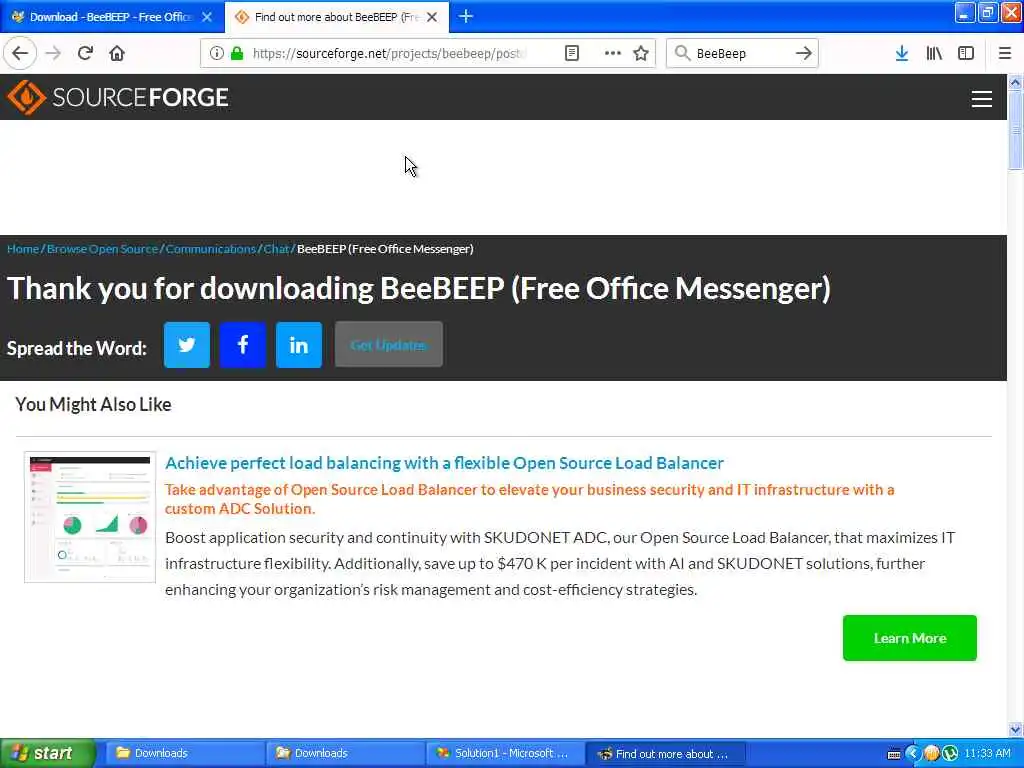1024x768 pixels.
Task: Click the 11:33 AM clock
Action: [987, 754]
